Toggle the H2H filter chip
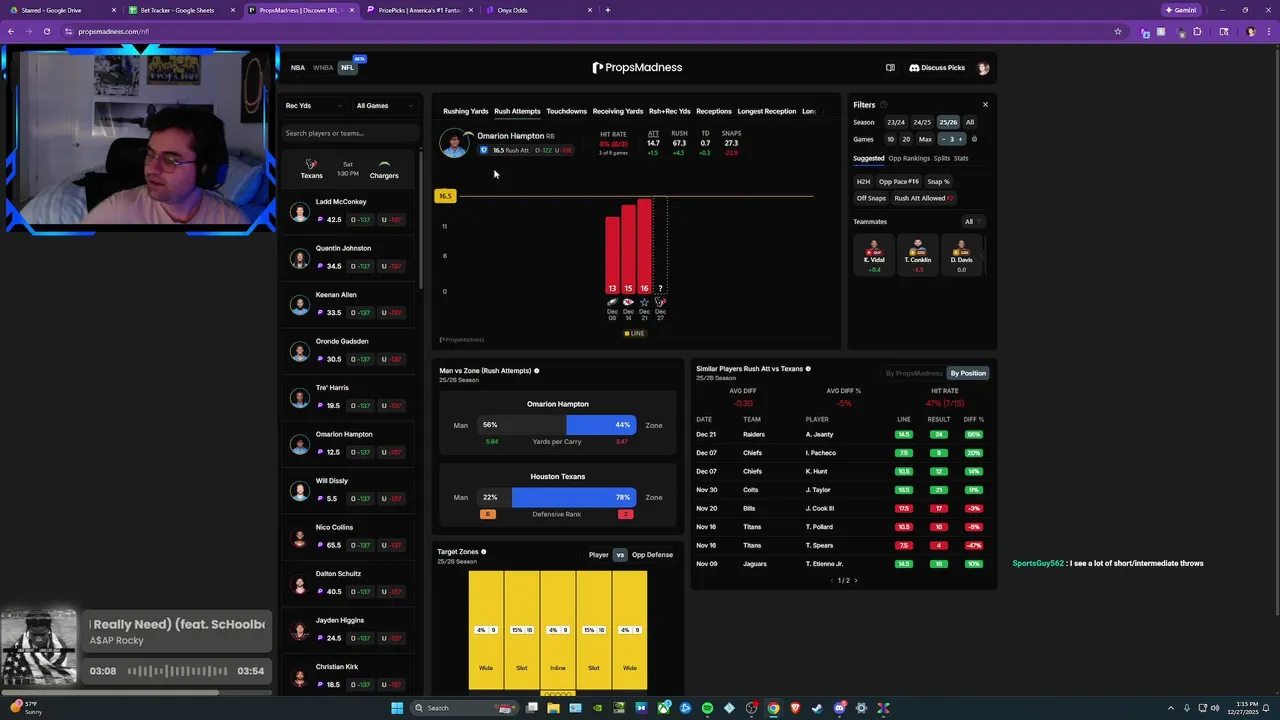Image resolution: width=1280 pixels, height=720 pixels. coord(863,182)
